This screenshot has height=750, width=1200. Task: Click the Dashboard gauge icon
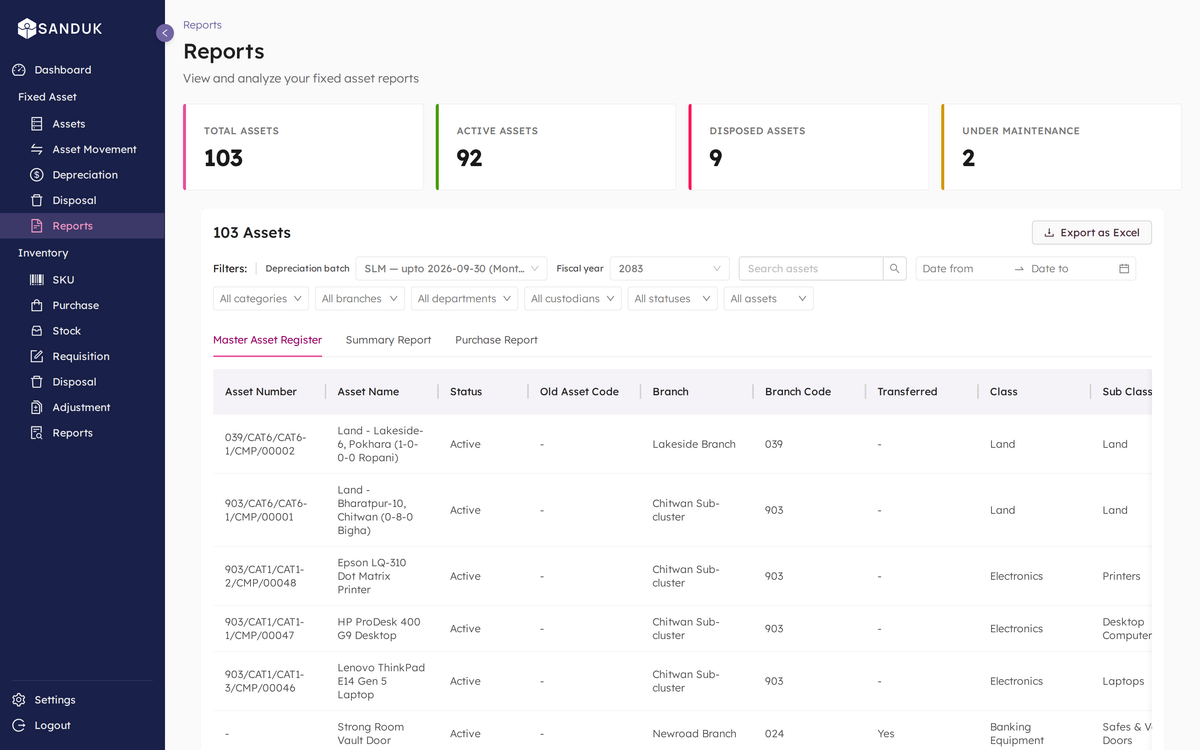[19, 70]
